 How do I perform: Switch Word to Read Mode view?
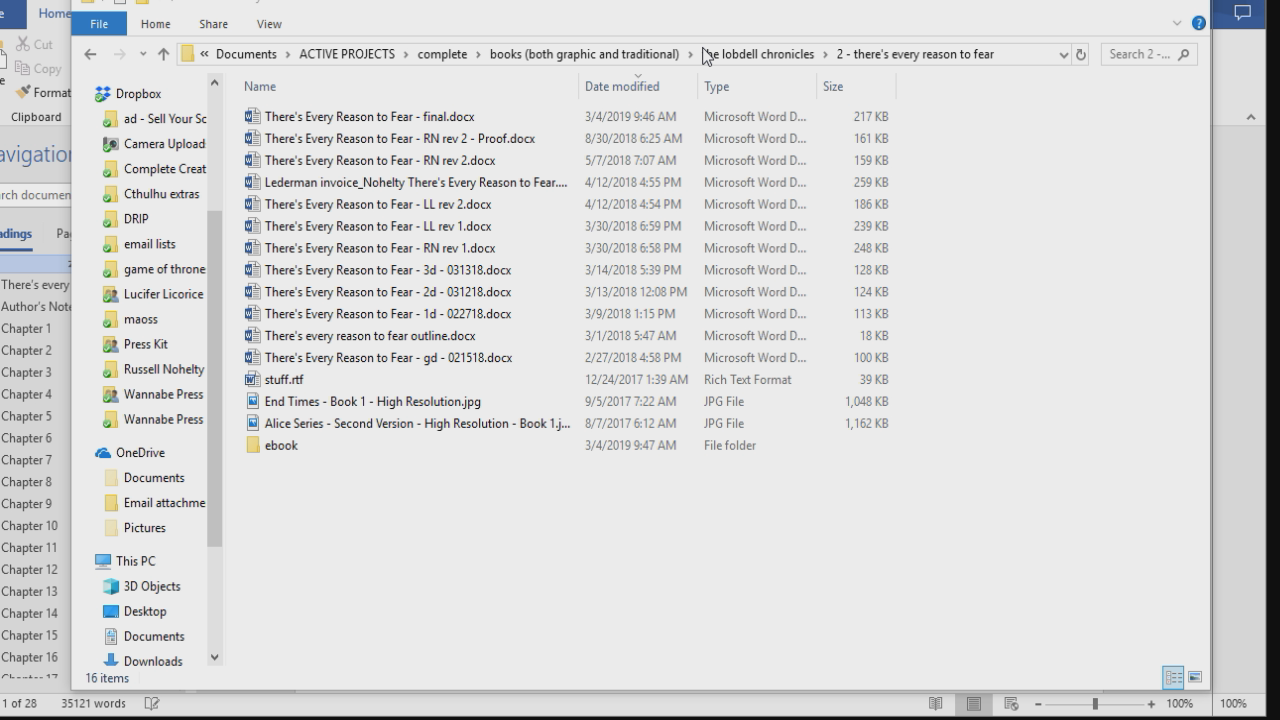pyautogui.click(x=935, y=704)
